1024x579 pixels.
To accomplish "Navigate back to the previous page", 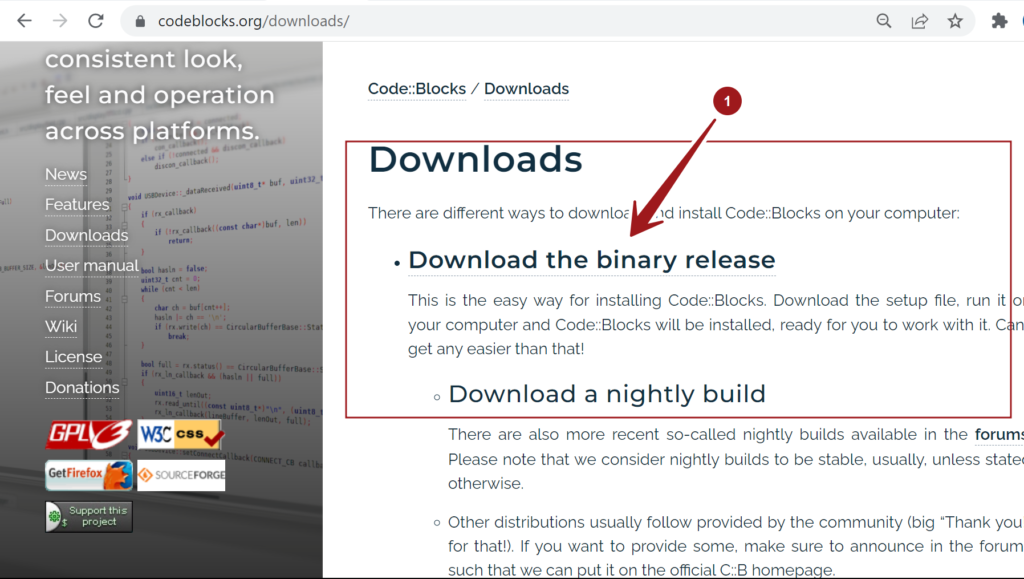I will (23, 20).
